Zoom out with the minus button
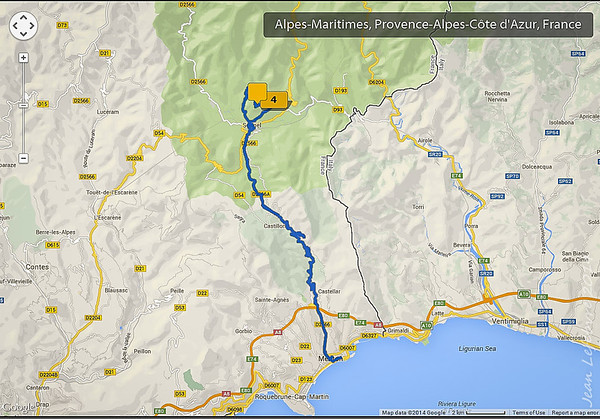 click(23, 158)
